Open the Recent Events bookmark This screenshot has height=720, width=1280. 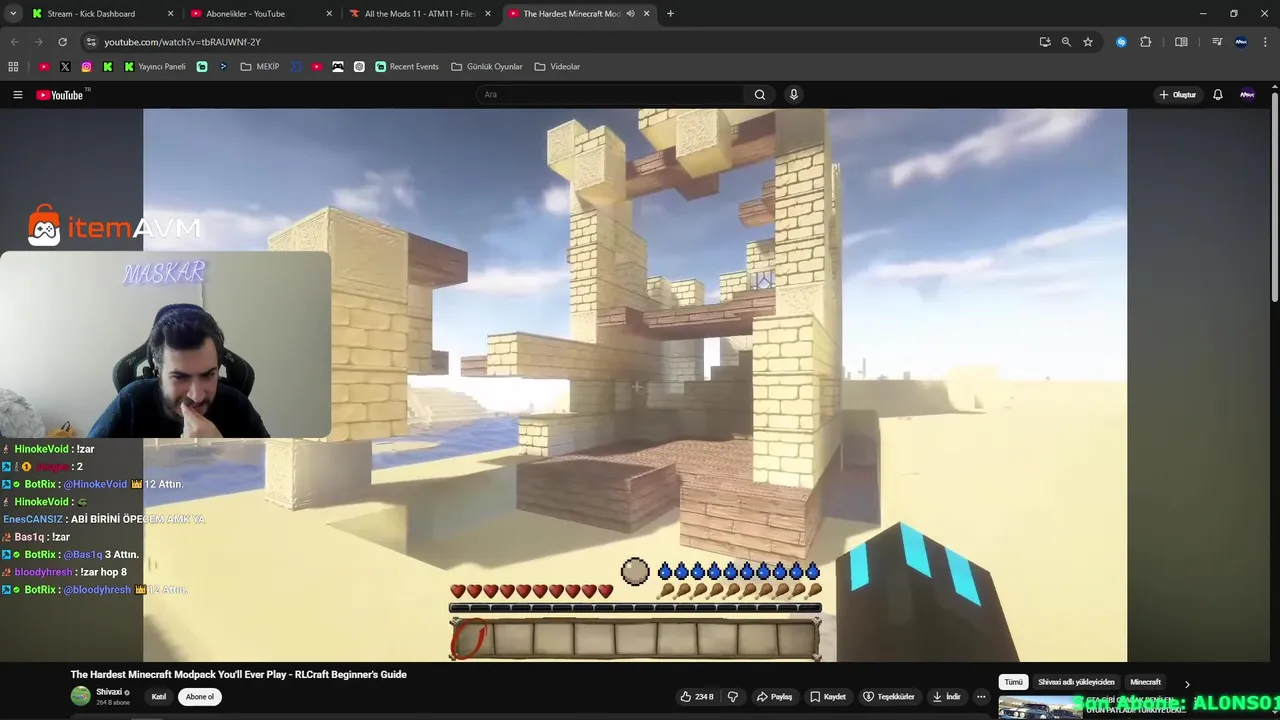coord(407,67)
